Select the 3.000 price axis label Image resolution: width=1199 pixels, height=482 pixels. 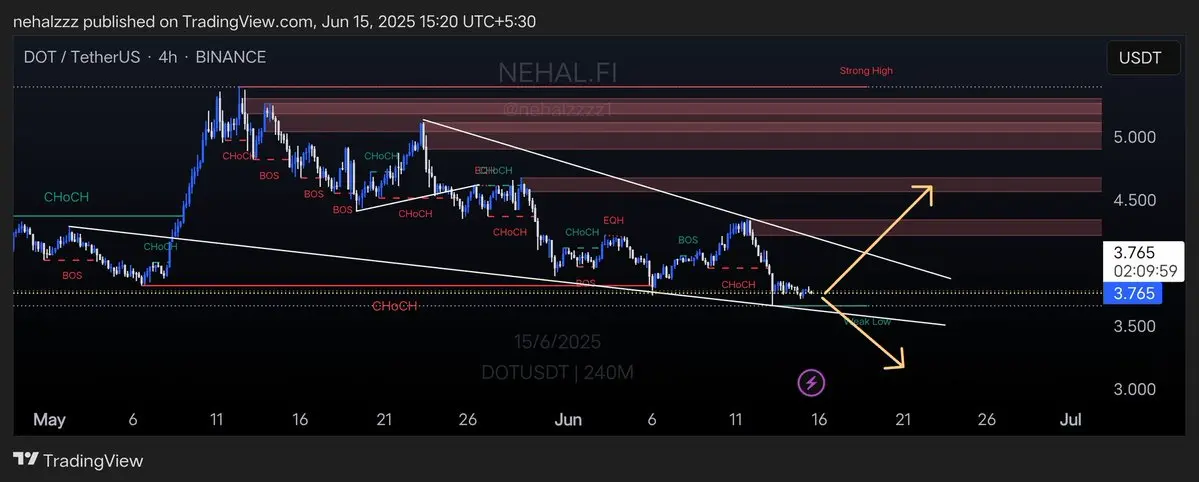1134,389
